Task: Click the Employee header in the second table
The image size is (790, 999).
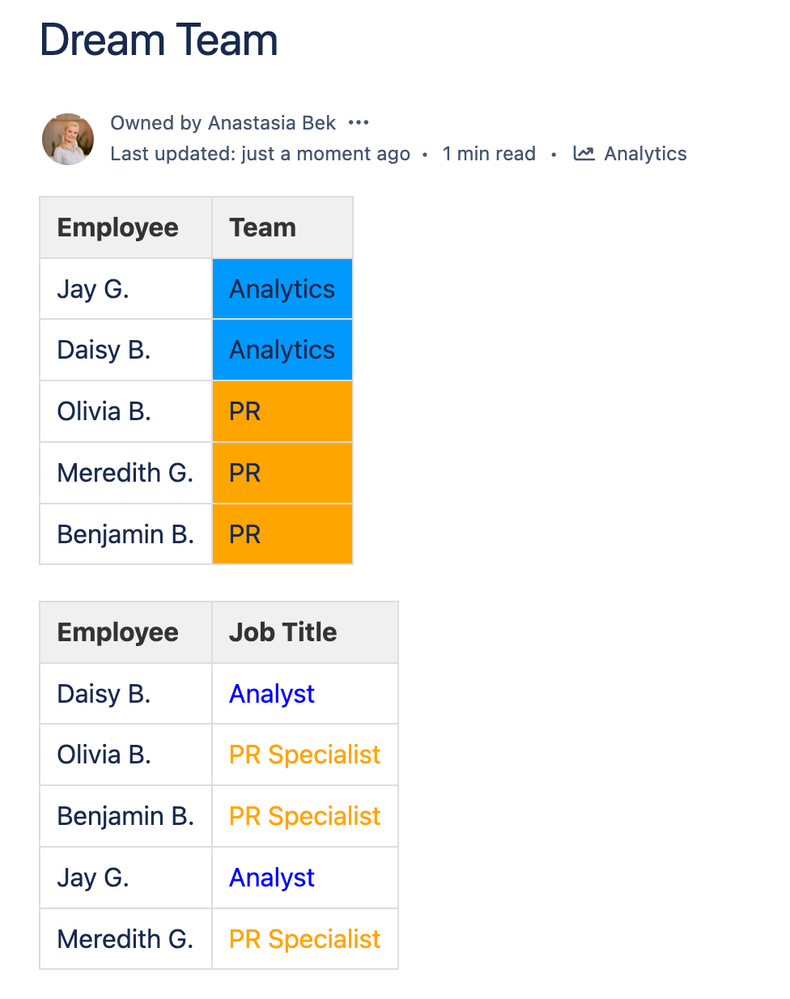Action: coord(118,632)
